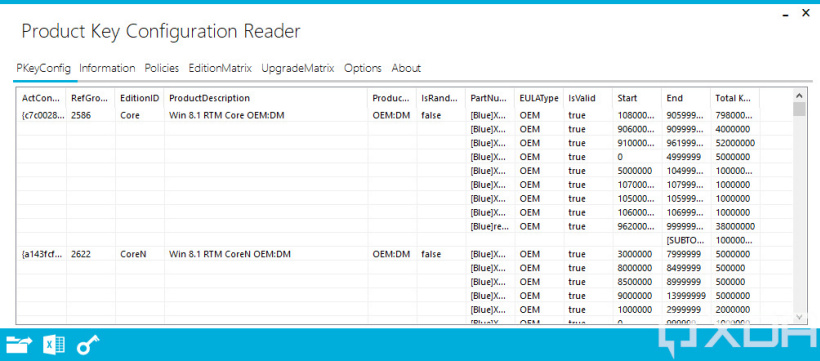Click the EULAType column header
Image resolution: width=820 pixels, height=361 pixels.
tap(539, 98)
